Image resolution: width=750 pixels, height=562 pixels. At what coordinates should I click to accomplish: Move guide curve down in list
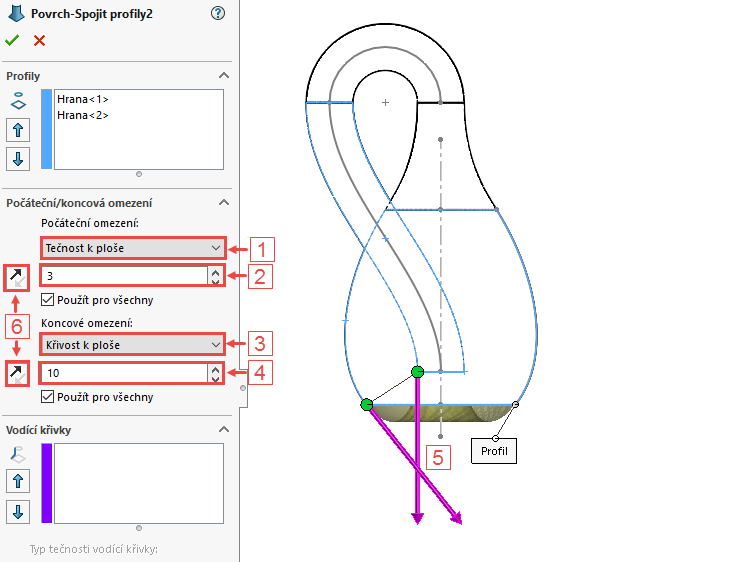(18, 512)
